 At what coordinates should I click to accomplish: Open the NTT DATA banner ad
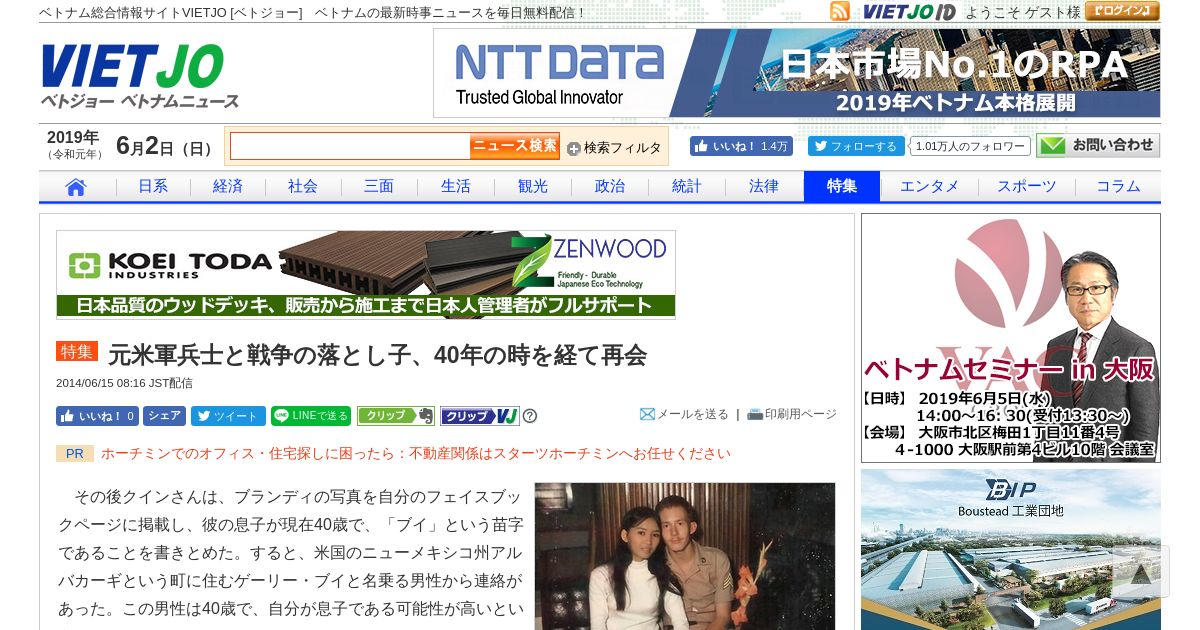tap(797, 73)
